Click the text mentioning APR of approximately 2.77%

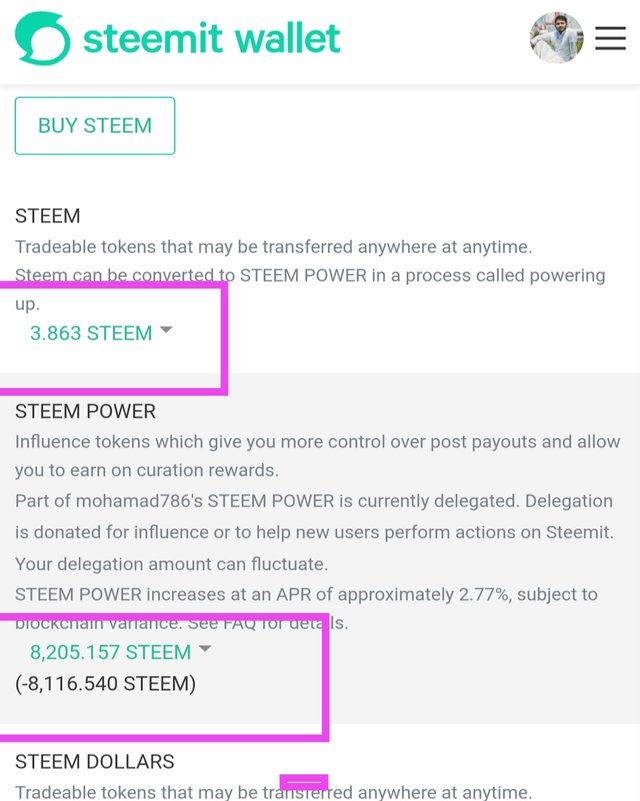306,595
